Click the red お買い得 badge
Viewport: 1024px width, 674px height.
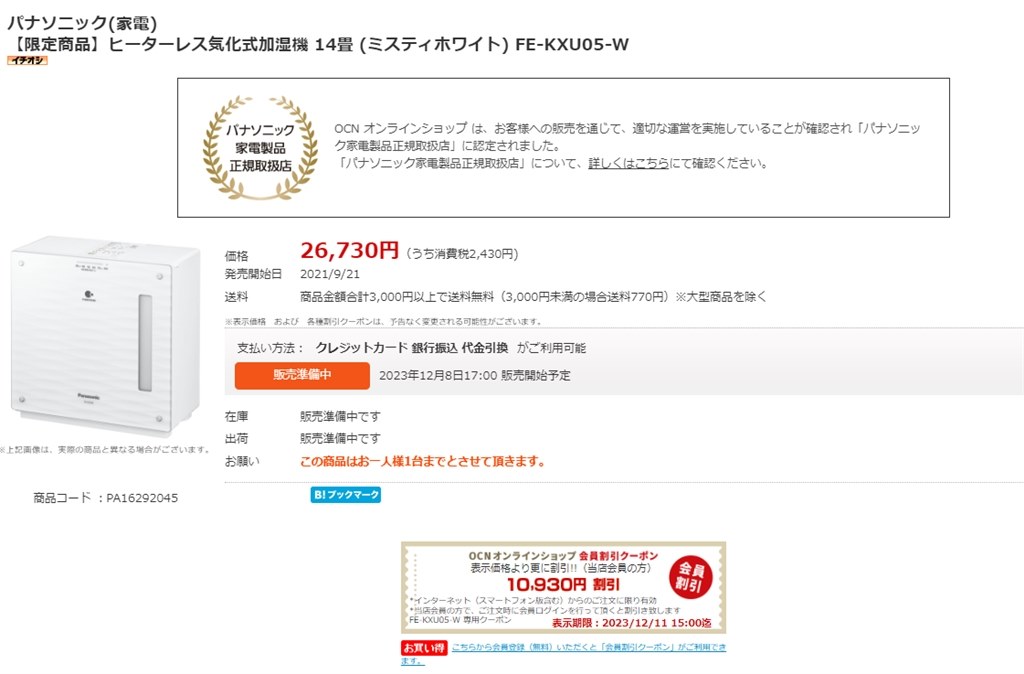pos(424,648)
